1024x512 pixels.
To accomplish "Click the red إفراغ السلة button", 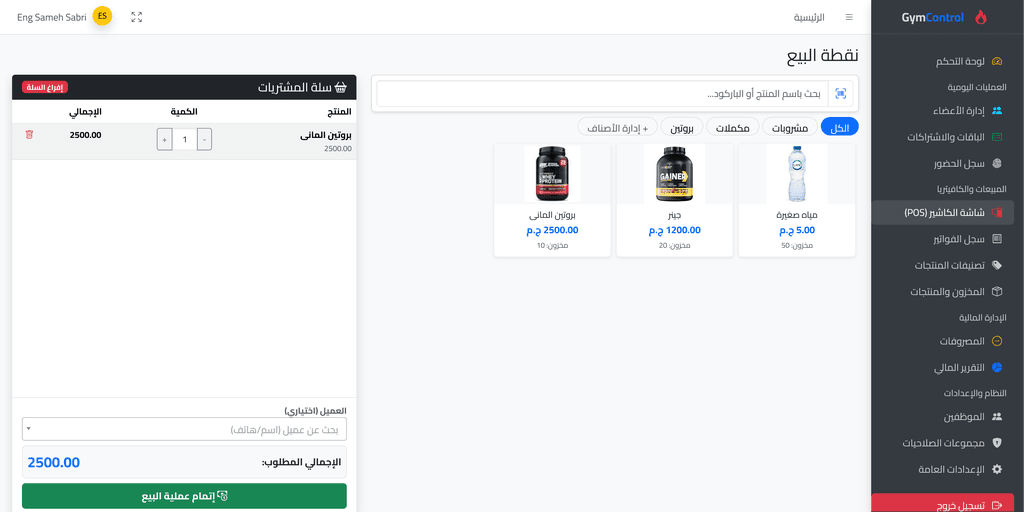I will click(45, 87).
